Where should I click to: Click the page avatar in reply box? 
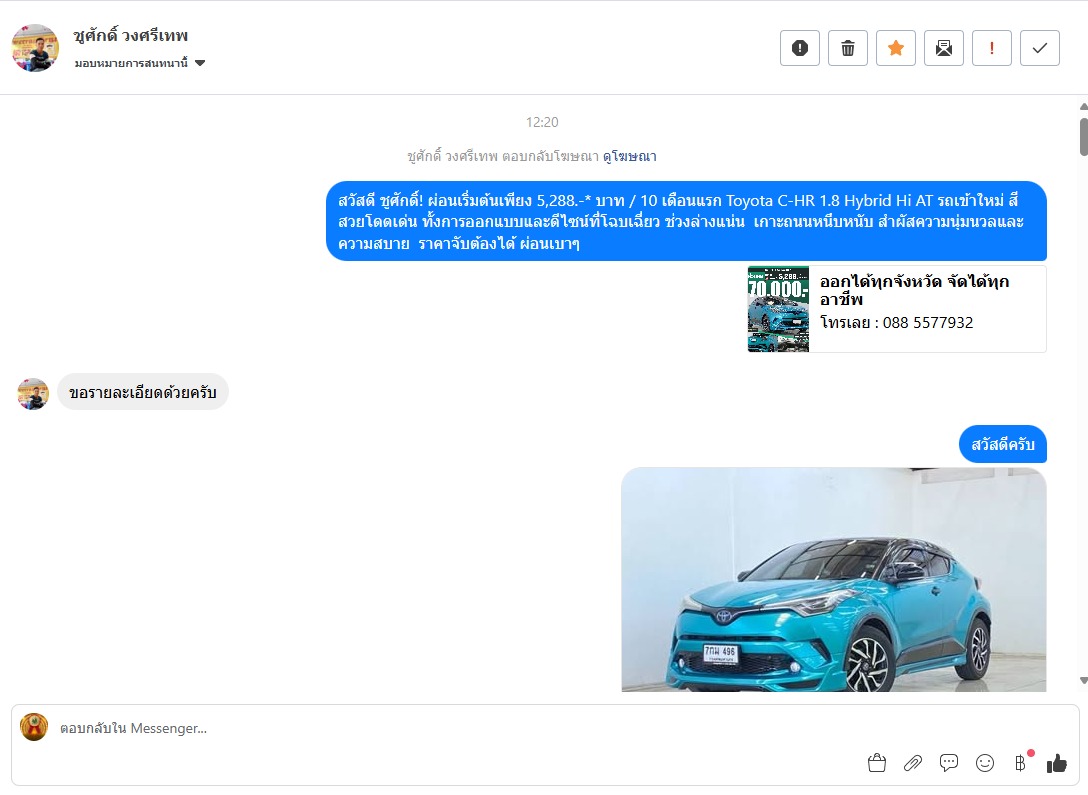(34, 727)
